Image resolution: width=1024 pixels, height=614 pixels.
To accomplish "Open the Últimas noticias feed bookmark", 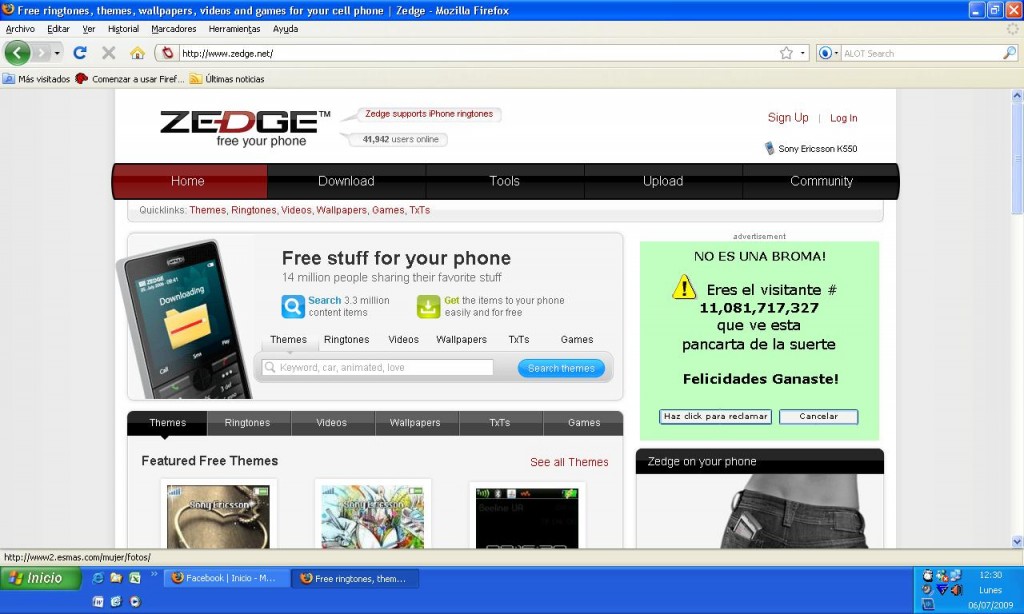I will tap(227, 79).
